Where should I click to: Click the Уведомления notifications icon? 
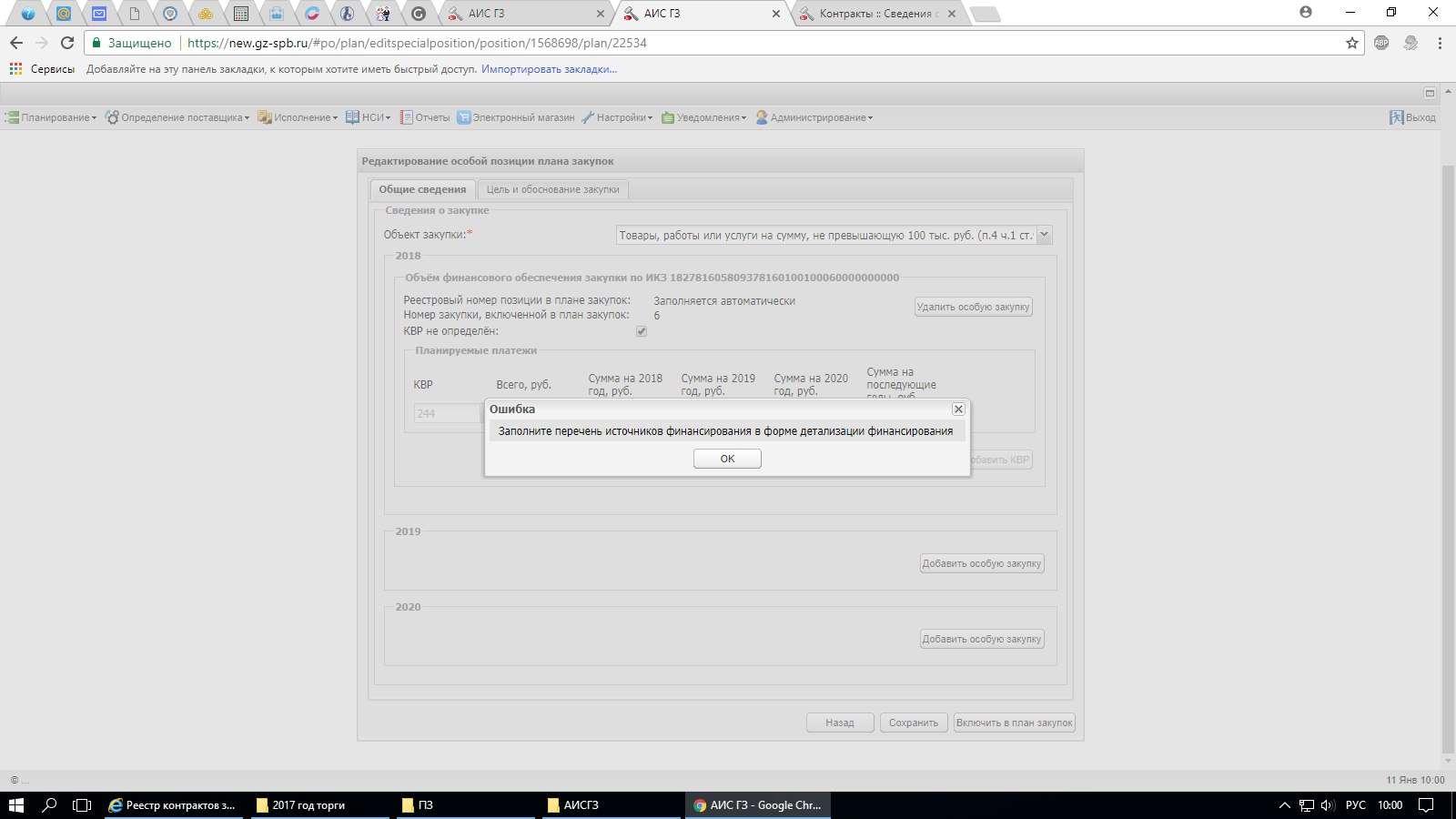[x=668, y=117]
